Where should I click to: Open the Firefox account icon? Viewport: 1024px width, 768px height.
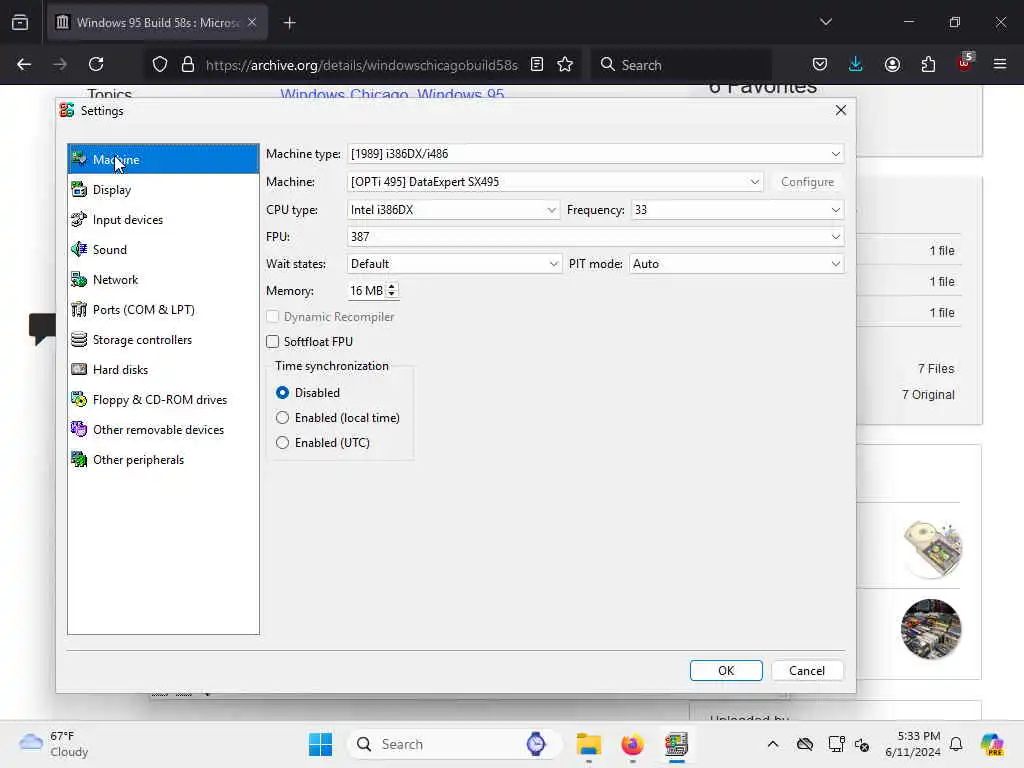pos(892,64)
